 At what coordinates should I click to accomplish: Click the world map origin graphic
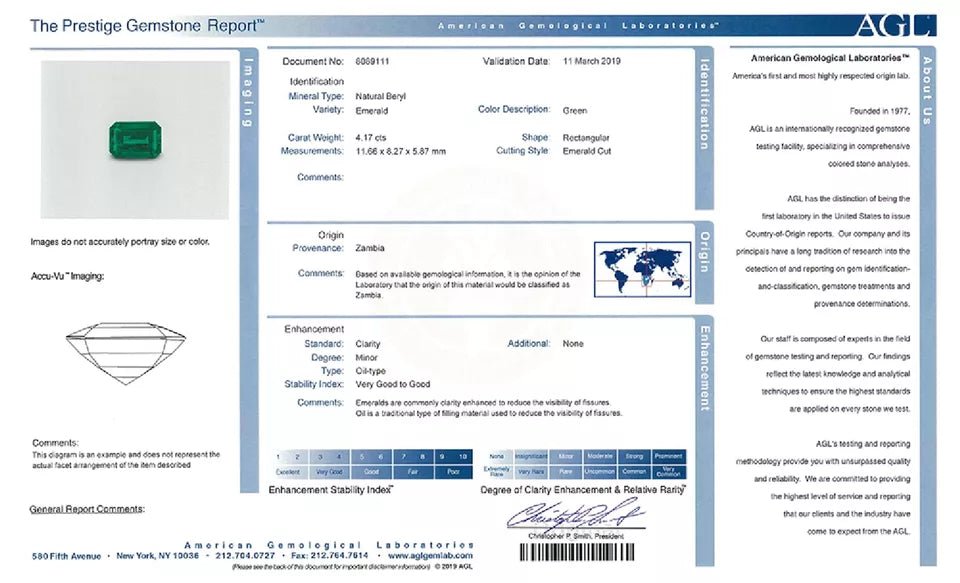[x=642, y=268]
